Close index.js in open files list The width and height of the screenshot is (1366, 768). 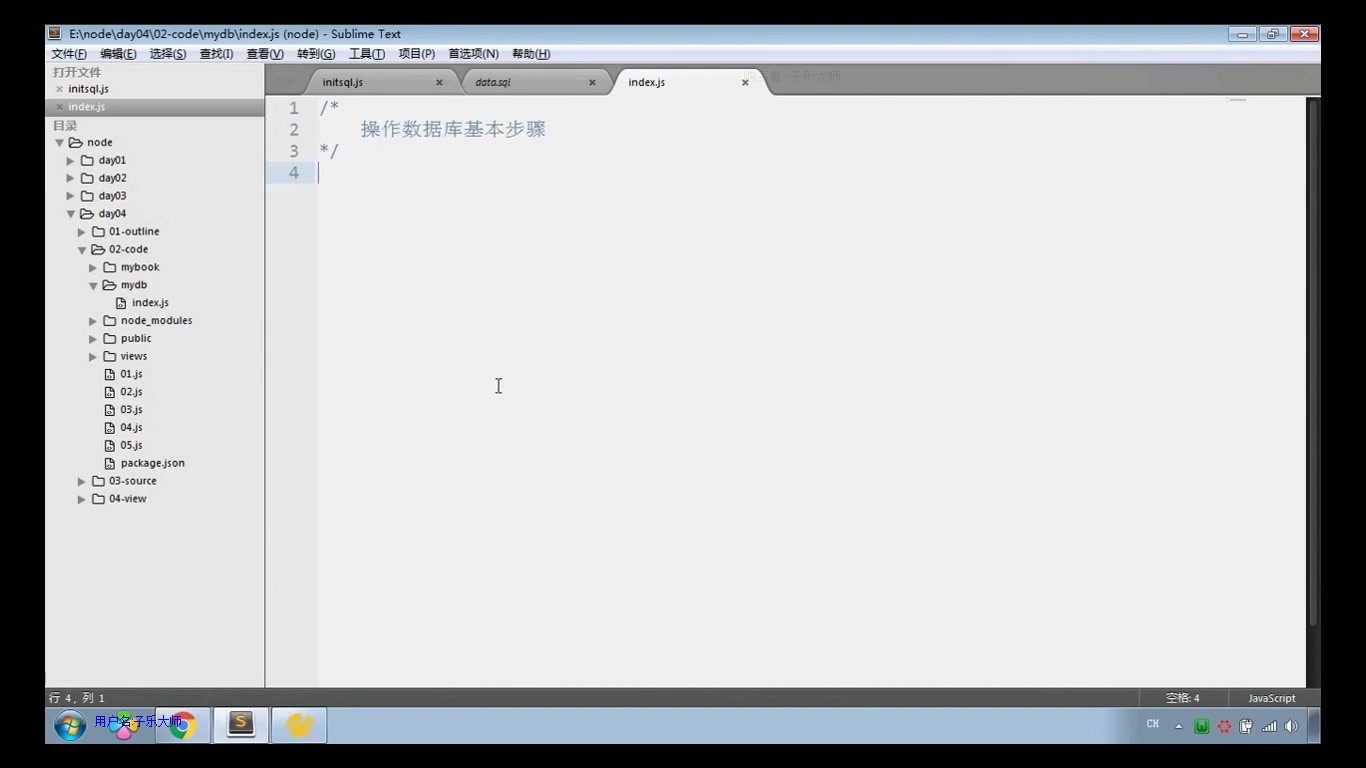pyautogui.click(x=59, y=107)
